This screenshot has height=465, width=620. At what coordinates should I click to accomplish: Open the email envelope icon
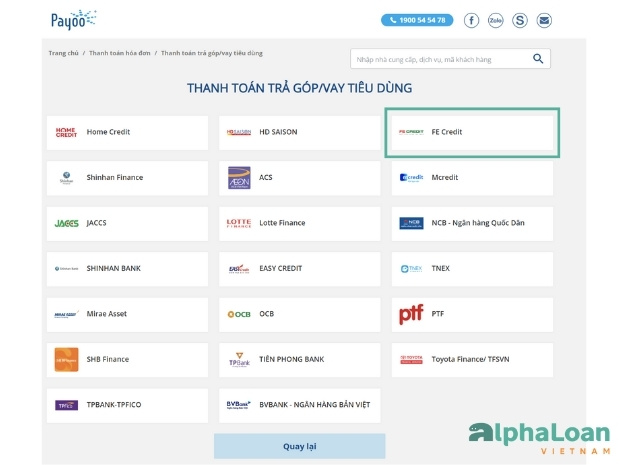coord(544,20)
